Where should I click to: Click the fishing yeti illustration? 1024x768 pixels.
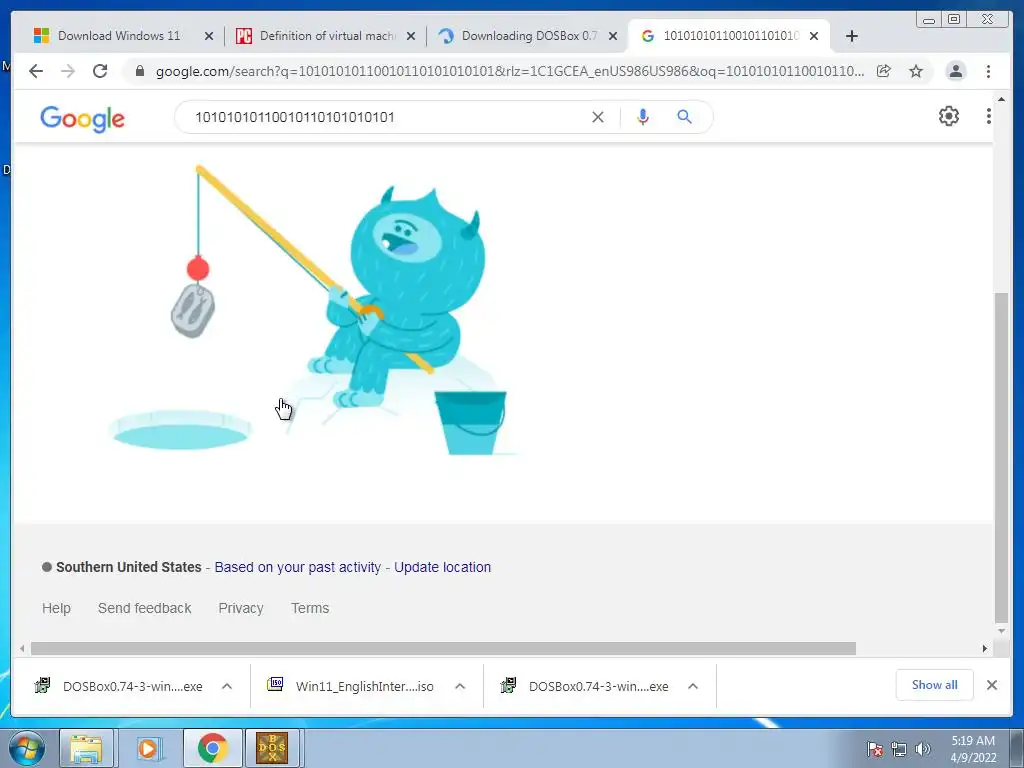click(313, 310)
